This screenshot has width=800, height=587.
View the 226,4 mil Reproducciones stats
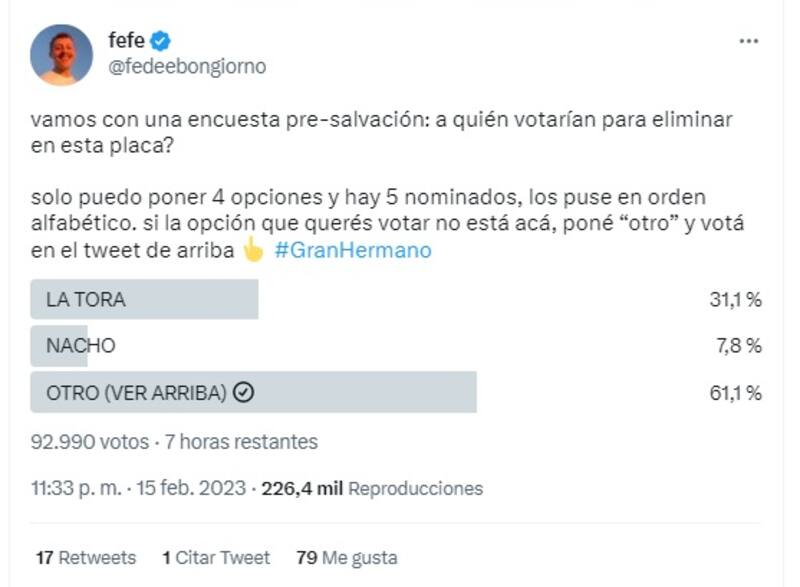click(x=372, y=489)
